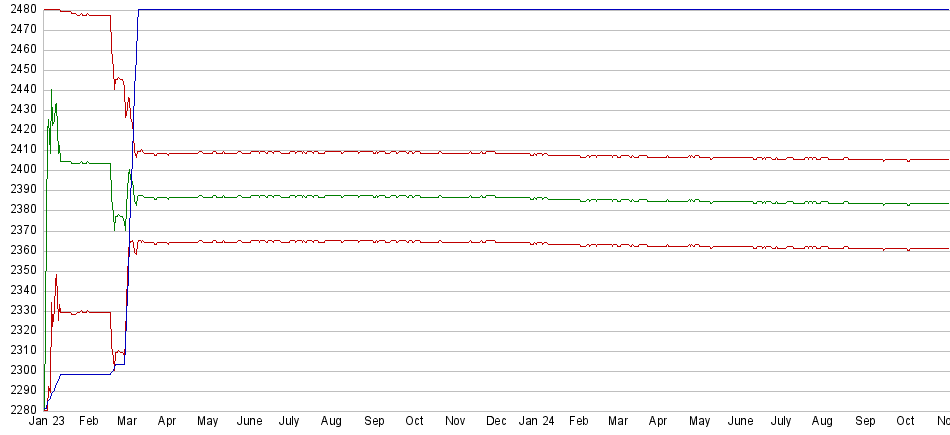Click the 2440 y-axis label

(20, 90)
